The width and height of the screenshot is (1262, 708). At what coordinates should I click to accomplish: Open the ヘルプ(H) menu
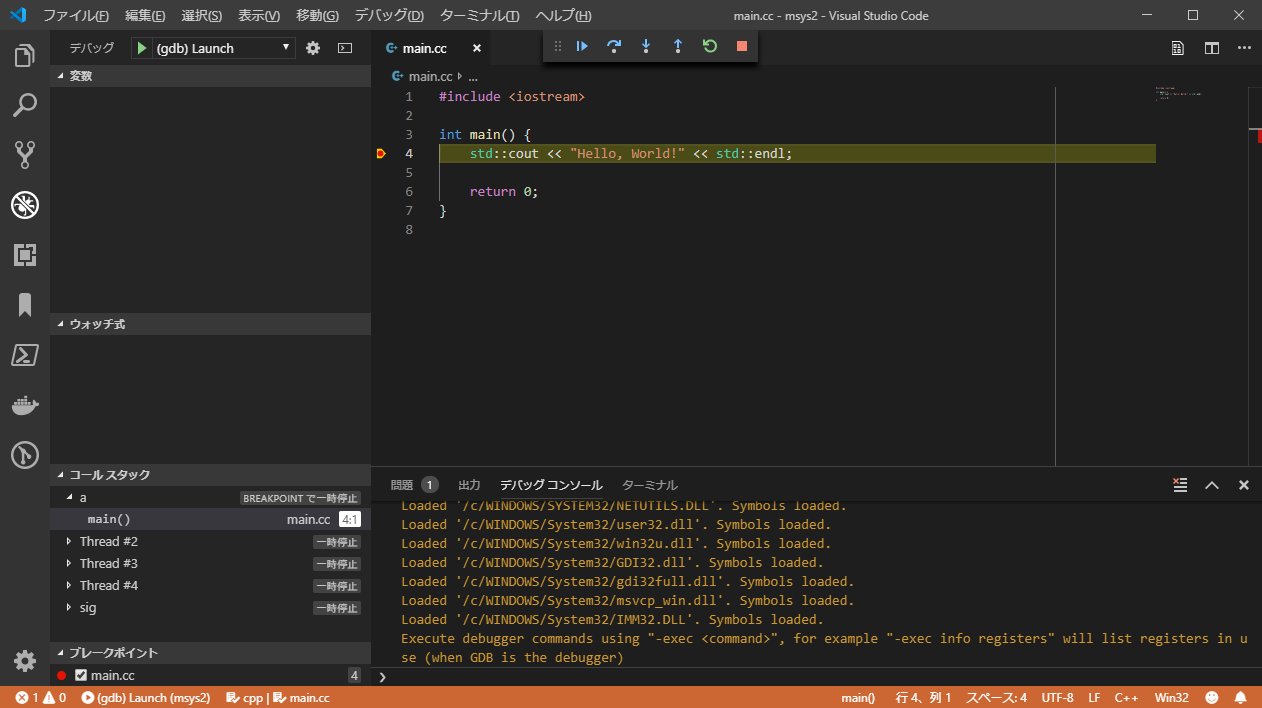pyautogui.click(x=563, y=16)
